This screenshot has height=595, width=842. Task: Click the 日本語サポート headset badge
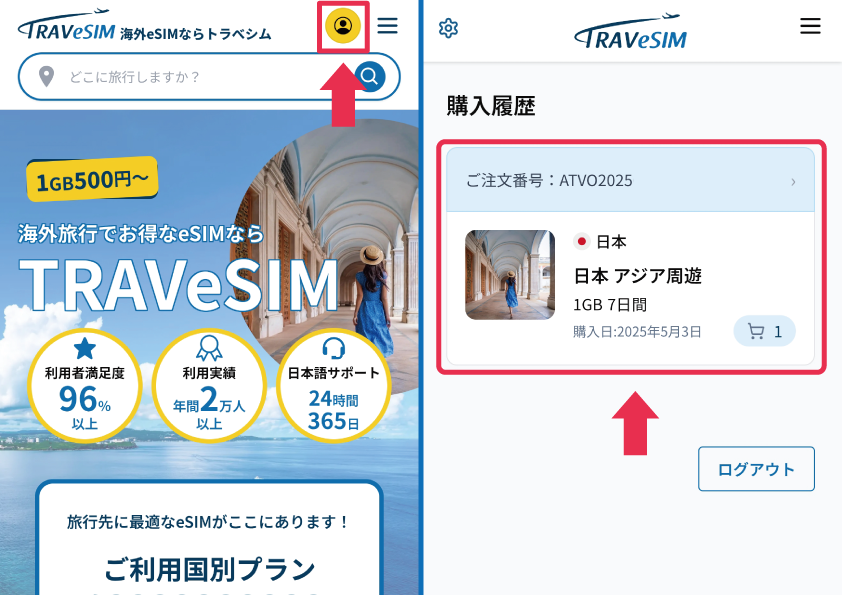click(333, 386)
